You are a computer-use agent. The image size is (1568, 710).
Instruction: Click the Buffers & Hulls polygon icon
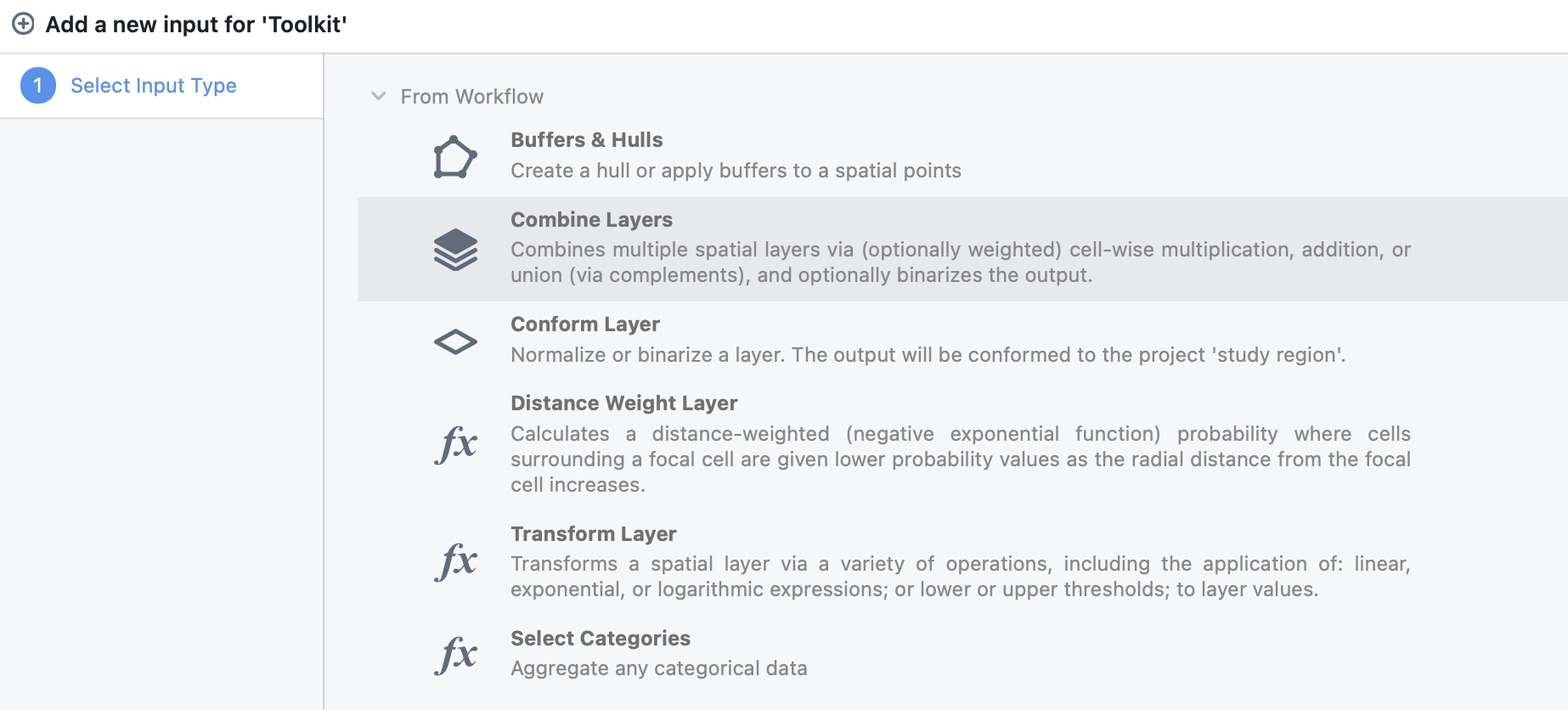coord(455,157)
